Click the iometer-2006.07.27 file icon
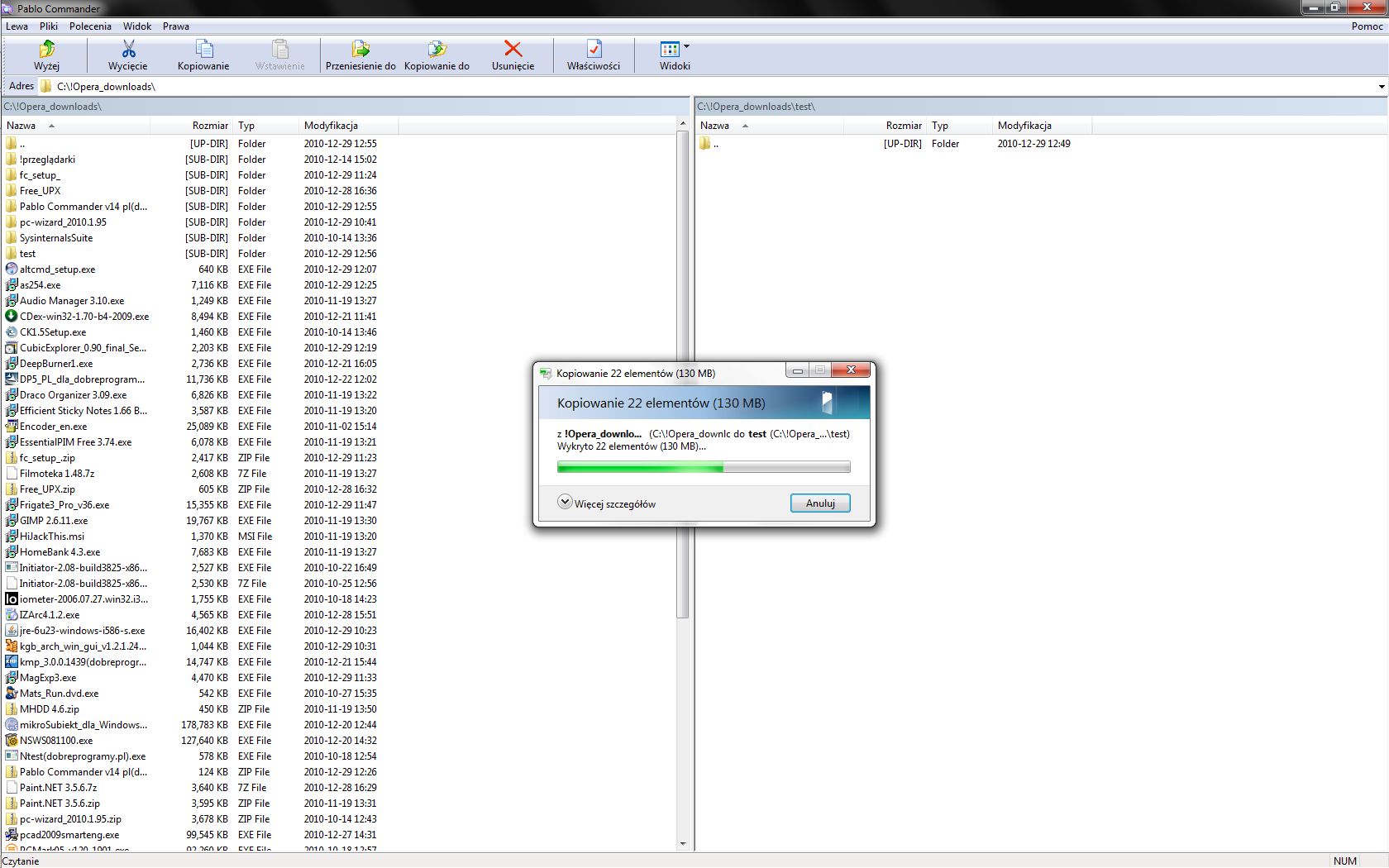This screenshot has width=1389, height=868. pos(12,599)
